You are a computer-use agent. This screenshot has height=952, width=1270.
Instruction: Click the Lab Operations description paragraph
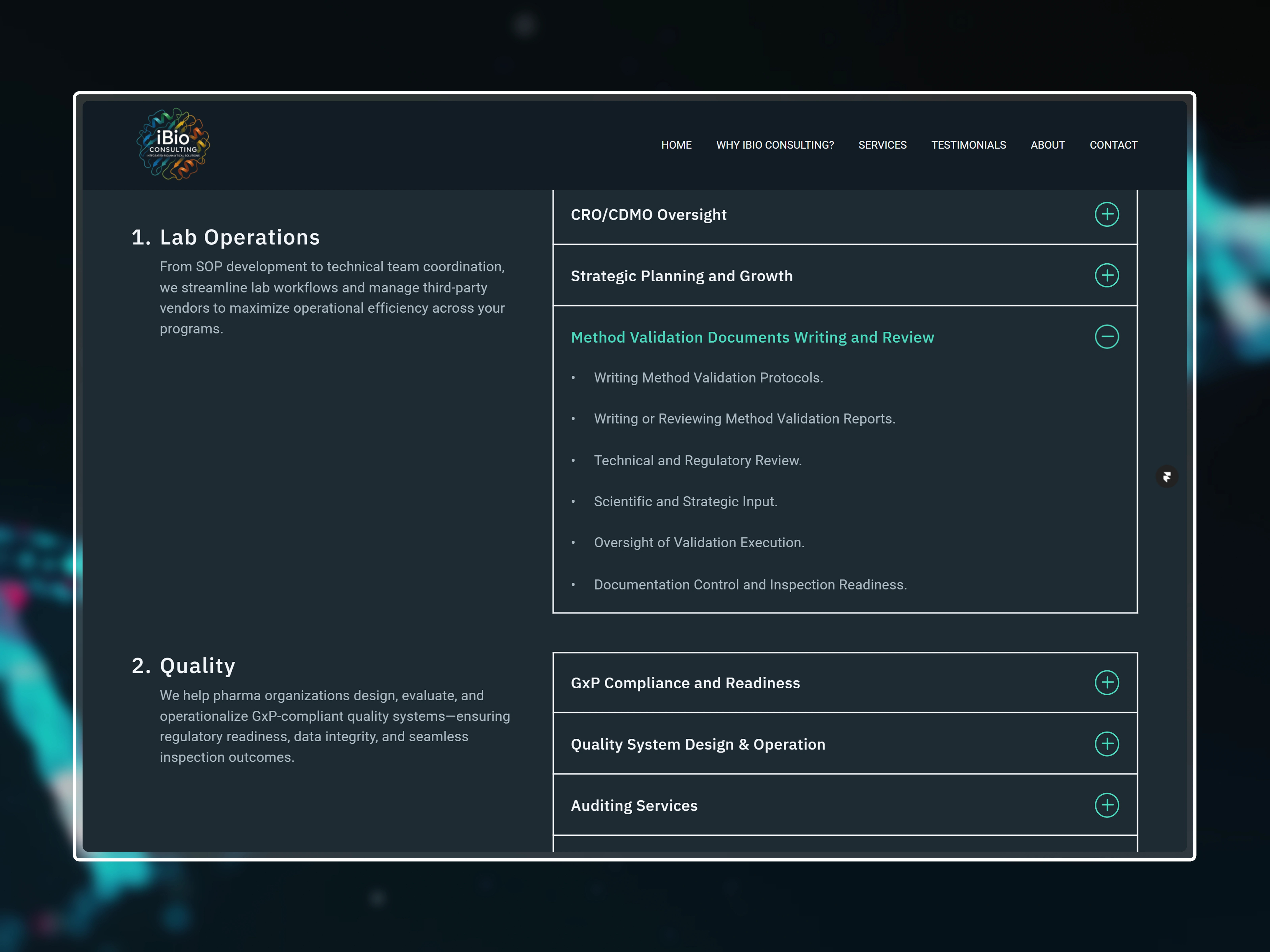coord(332,298)
